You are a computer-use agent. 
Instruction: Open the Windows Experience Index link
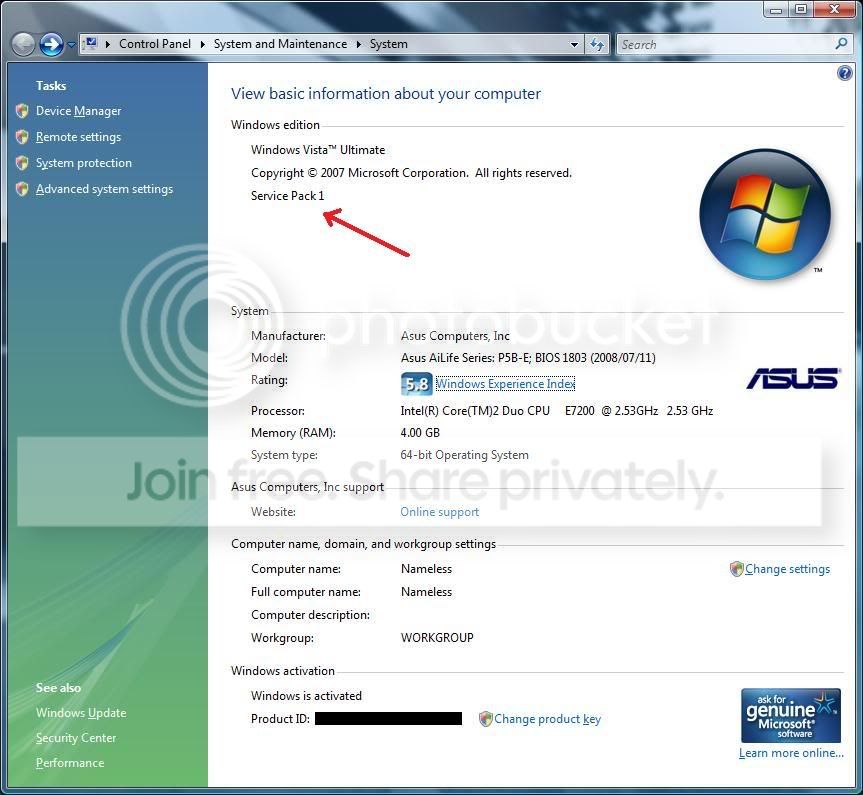[505, 384]
